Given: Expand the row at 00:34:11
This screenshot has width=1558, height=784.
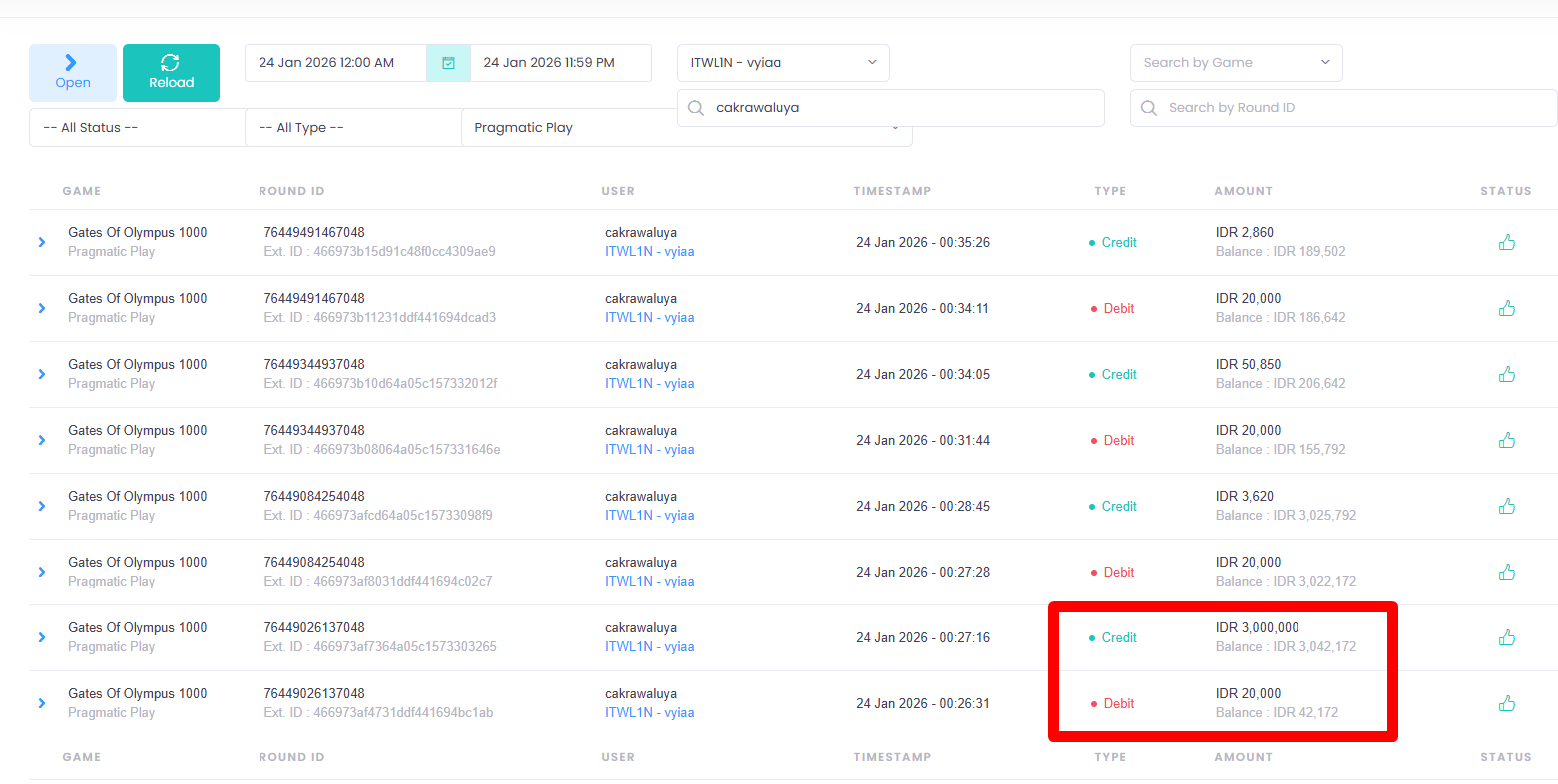Looking at the screenshot, I should pos(42,308).
